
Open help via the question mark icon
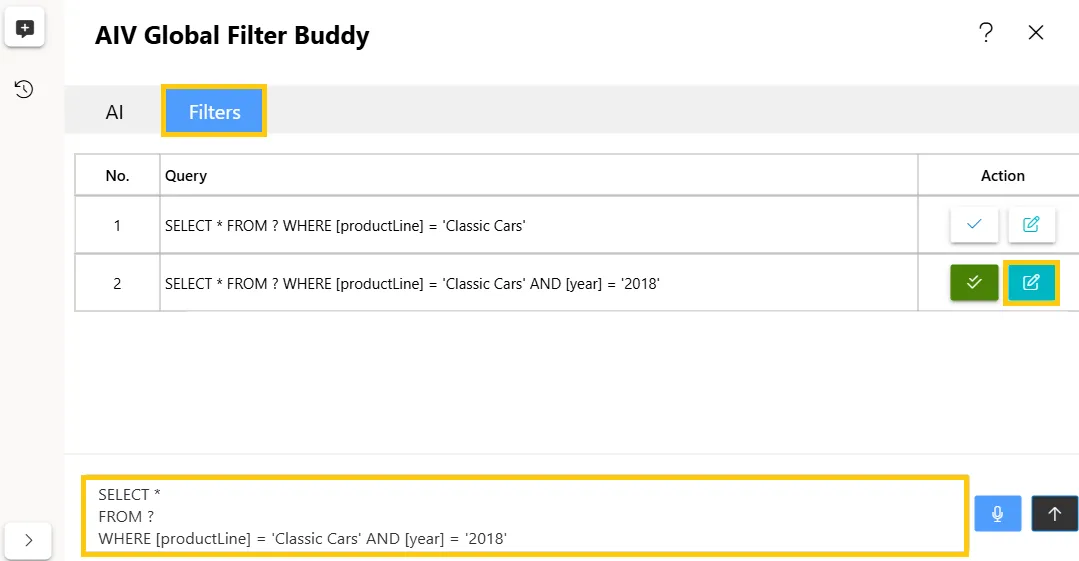pyautogui.click(x=986, y=32)
